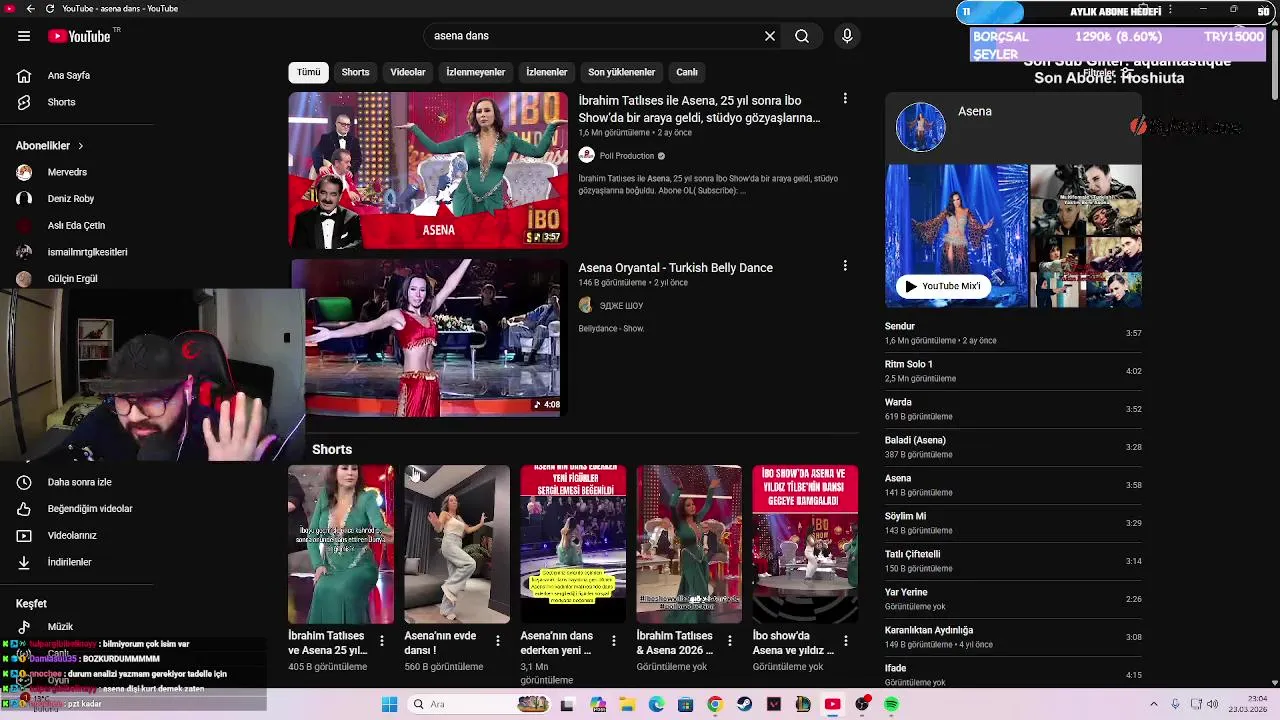Image resolution: width=1280 pixels, height=720 pixels.
Task: Open the YouTube hamburger guide menu
Action: click(24, 36)
